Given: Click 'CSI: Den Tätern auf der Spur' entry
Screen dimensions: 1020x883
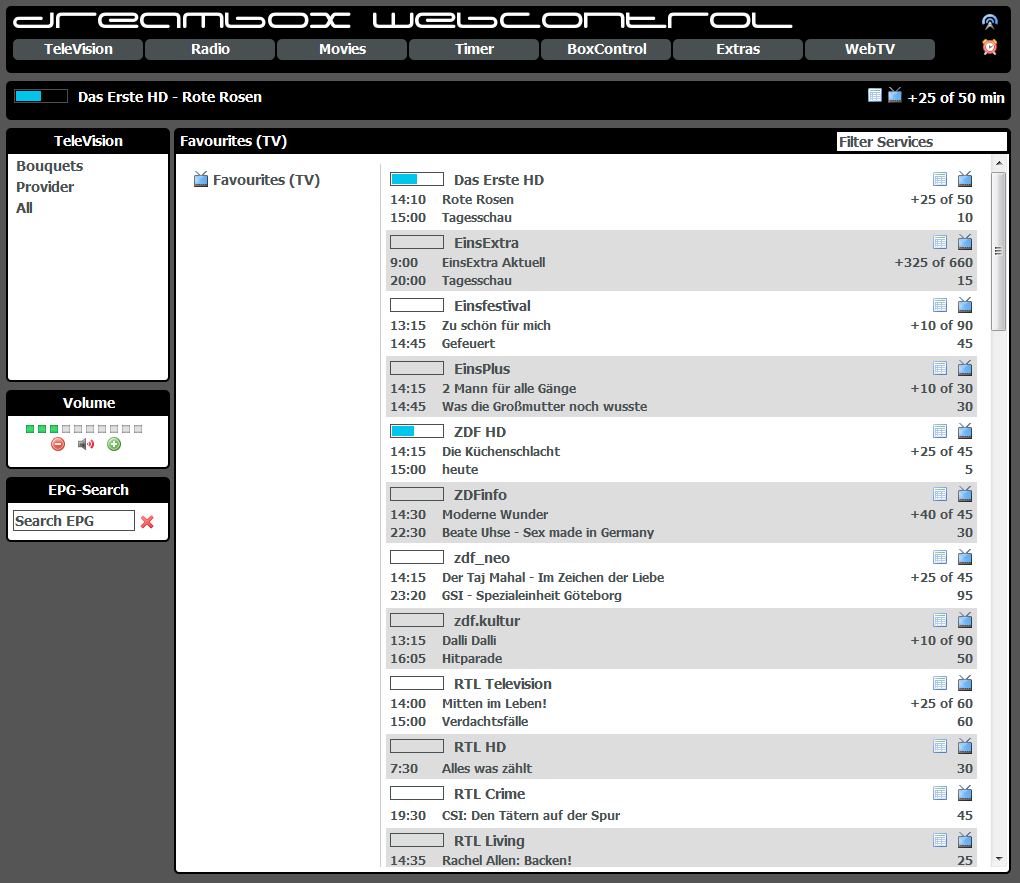Looking at the screenshot, I should coord(531,815).
